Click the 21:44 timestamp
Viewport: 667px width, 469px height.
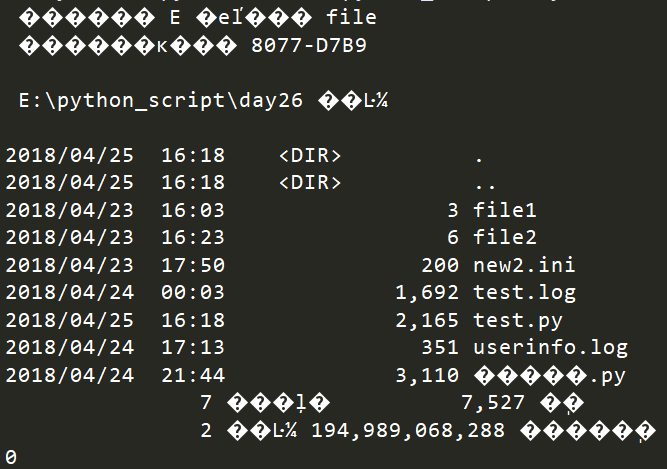coord(193,375)
